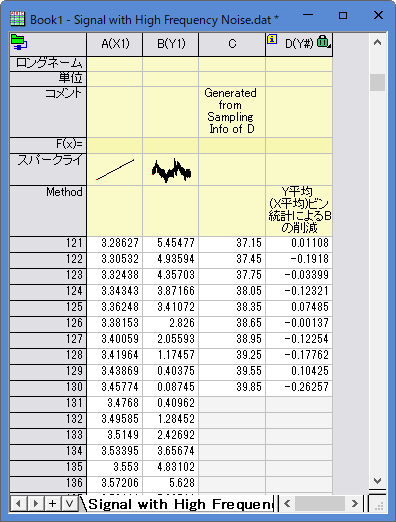Click cell value 0.01108

click(299, 244)
